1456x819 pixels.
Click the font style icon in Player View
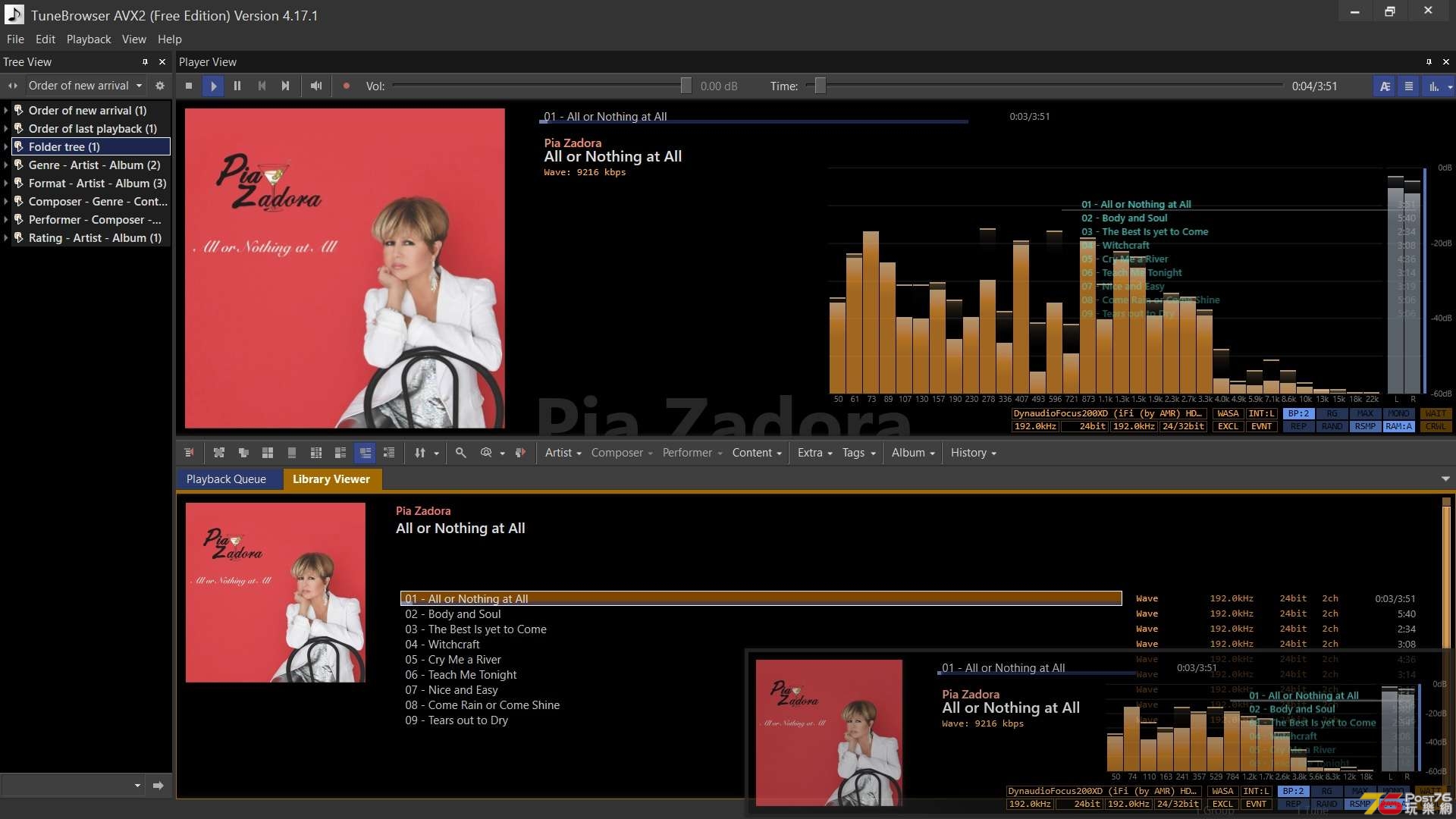(x=1385, y=86)
